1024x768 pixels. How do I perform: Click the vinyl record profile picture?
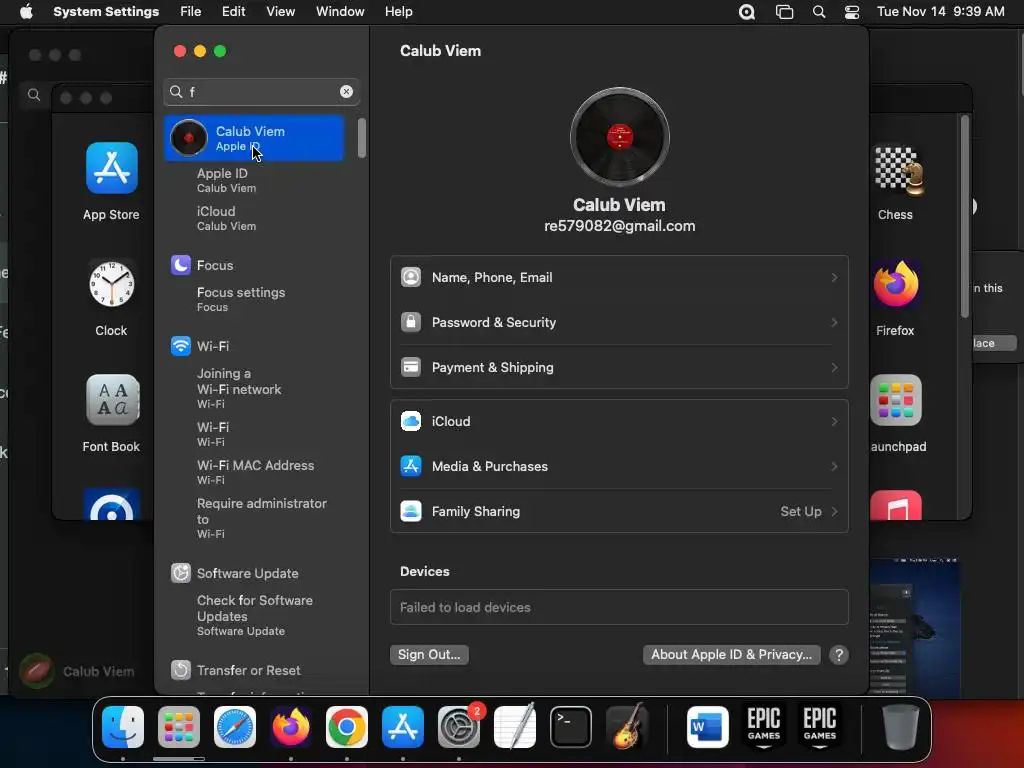(619, 137)
